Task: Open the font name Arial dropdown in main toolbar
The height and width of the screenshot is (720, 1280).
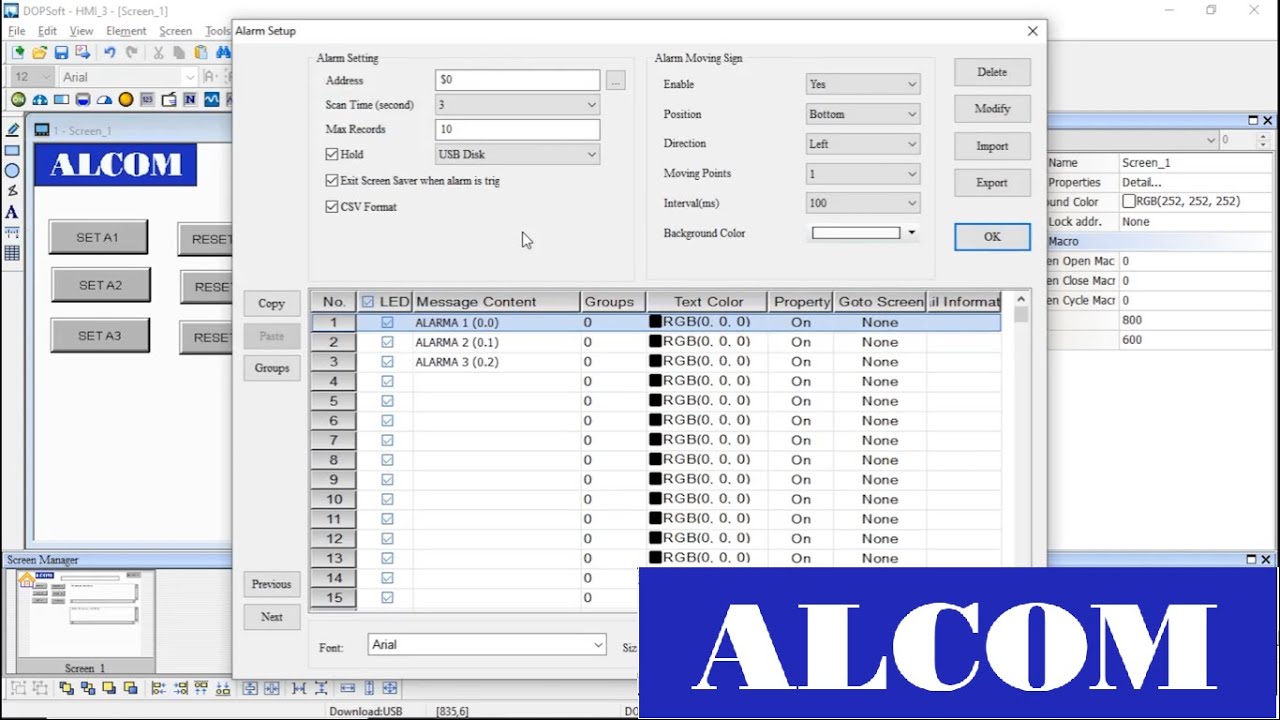Action: (128, 77)
